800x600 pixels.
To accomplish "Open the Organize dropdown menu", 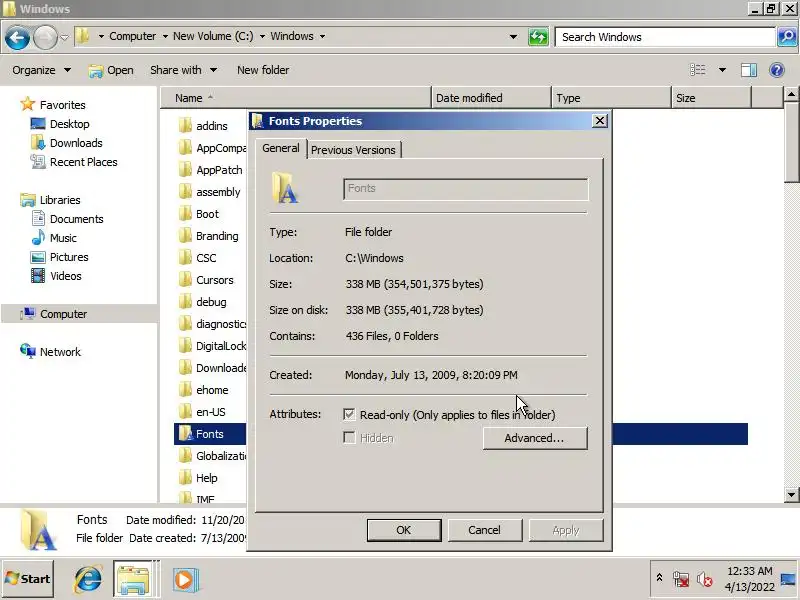I will click(x=41, y=70).
